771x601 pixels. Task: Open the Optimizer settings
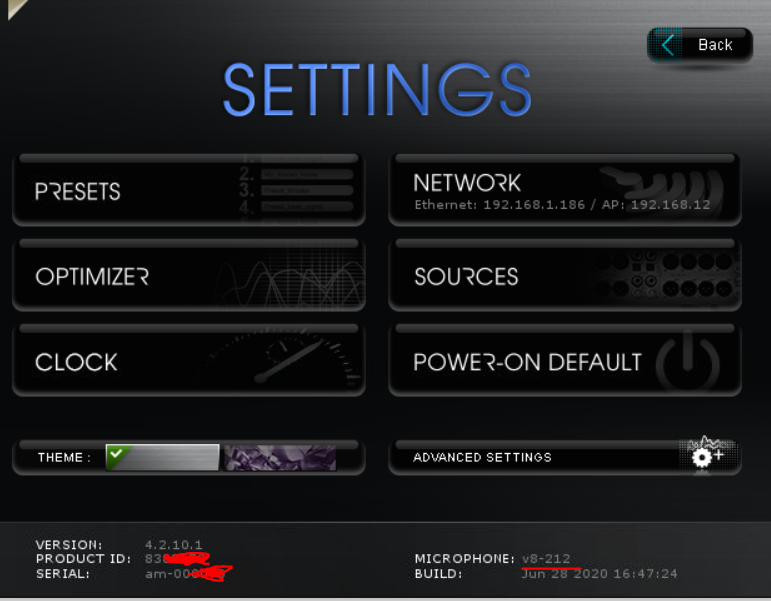(x=188, y=275)
